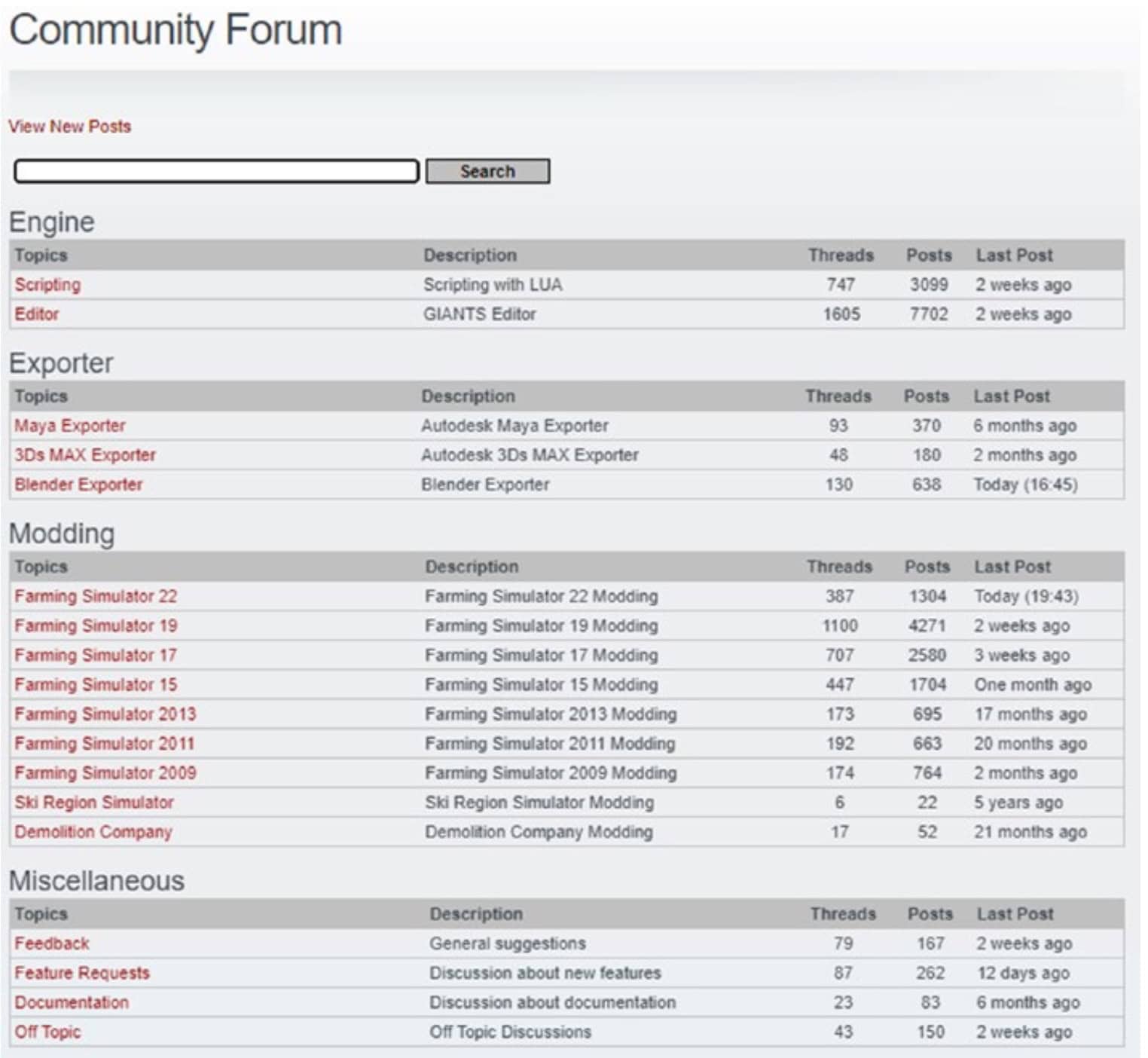The width and height of the screenshot is (1148, 1058).
Task: Click the 2580 posts count cell
Action: click(927, 655)
